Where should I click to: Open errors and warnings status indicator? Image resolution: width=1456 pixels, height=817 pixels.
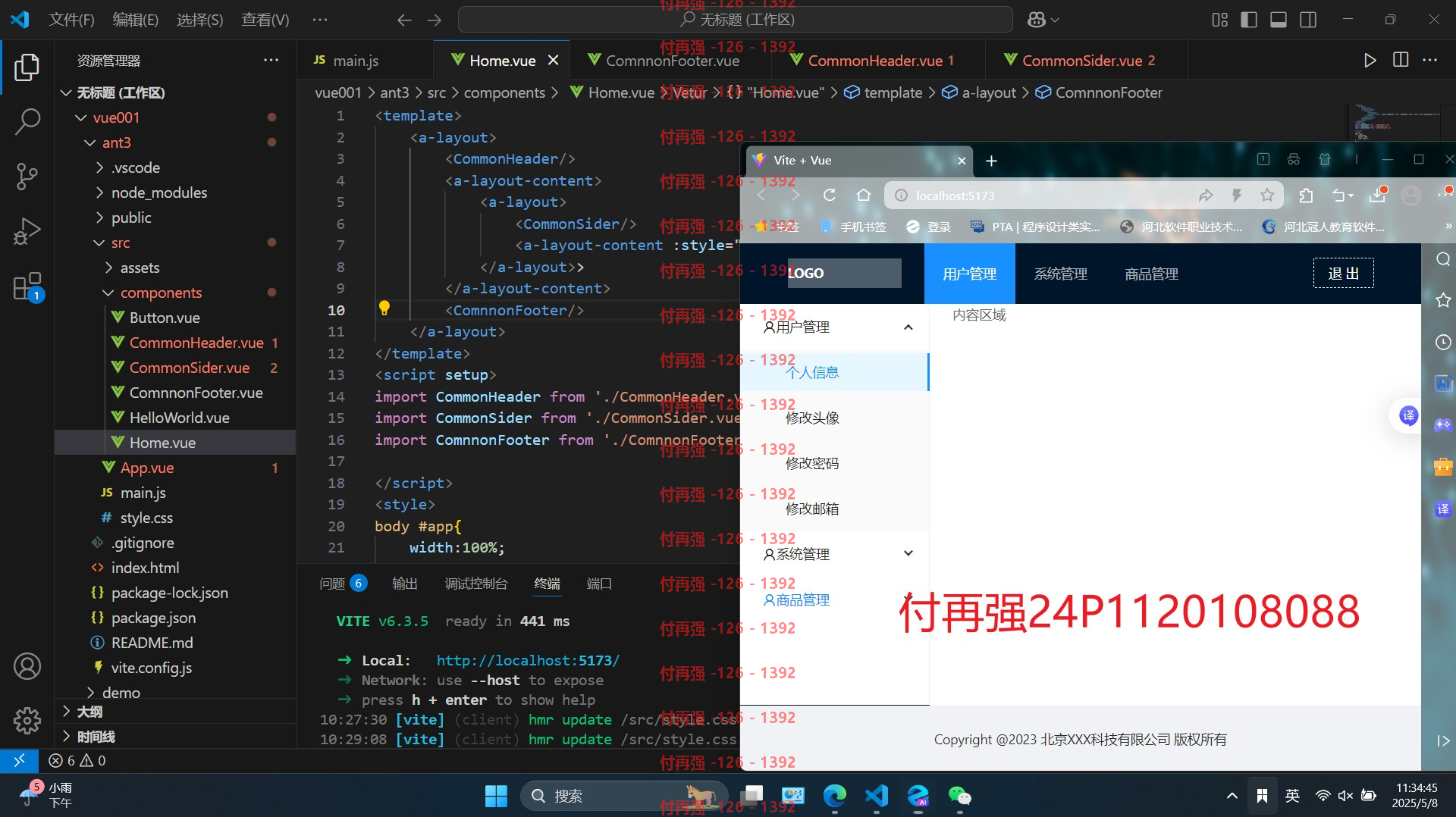[x=77, y=760]
